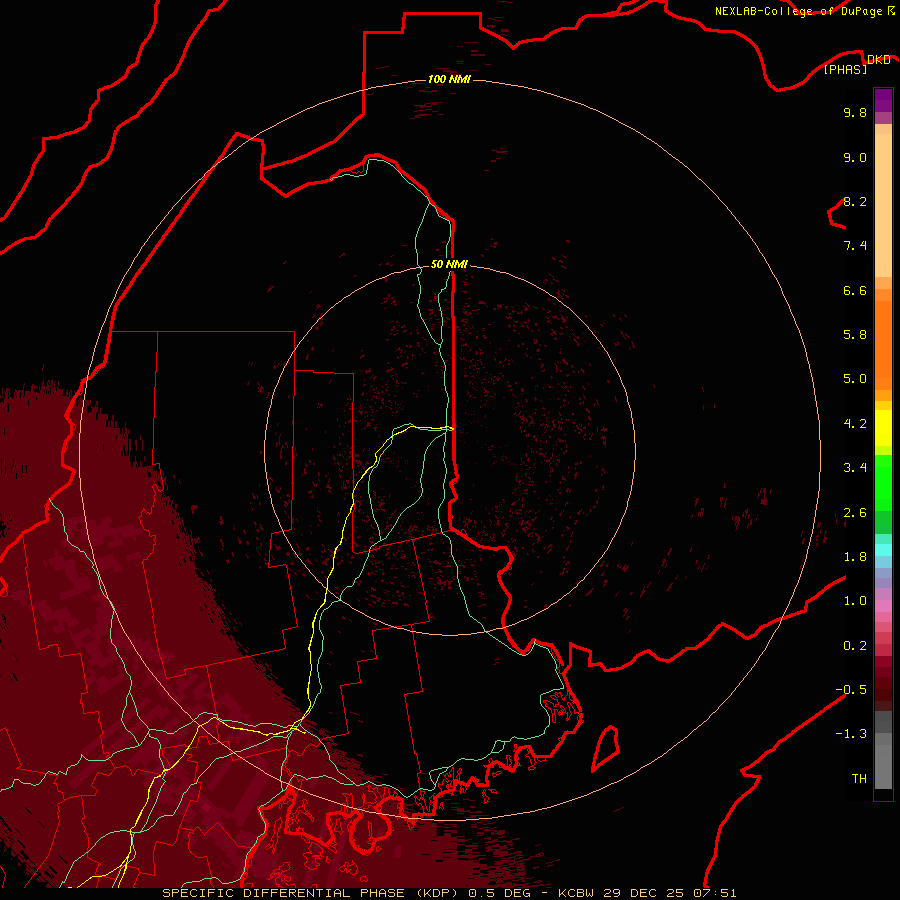Image resolution: width=900 pixels, height=900 pixels.
Task: Pick the cyan segment of color bar
Action: (x=883, y=550)
